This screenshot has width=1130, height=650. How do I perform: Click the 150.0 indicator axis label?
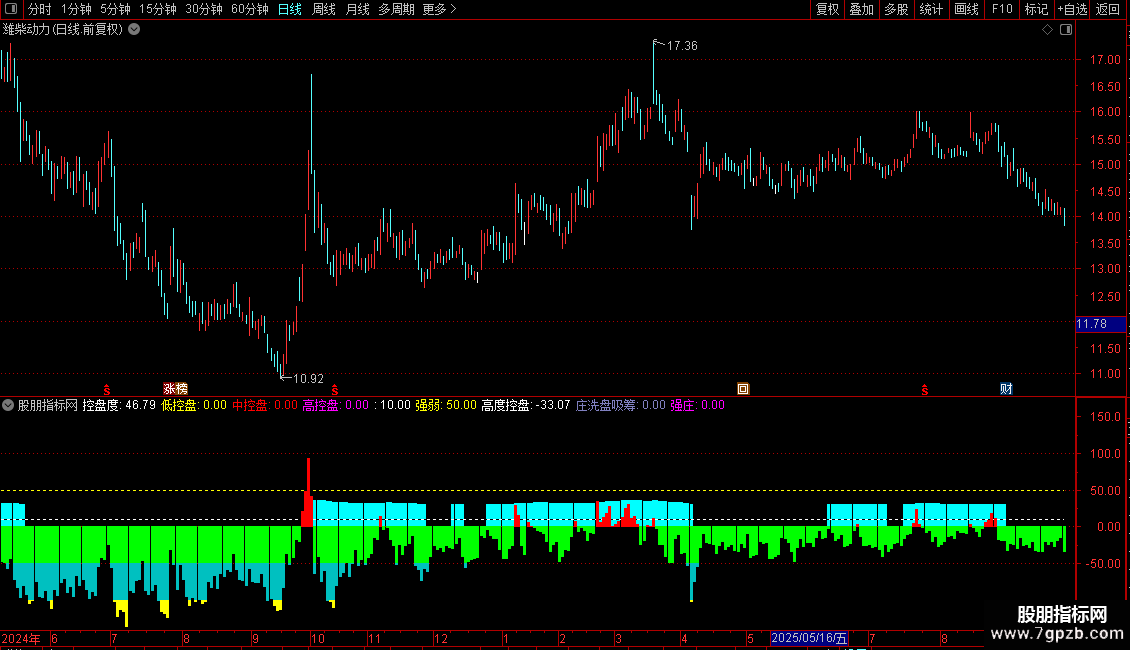click(1105, 417)
